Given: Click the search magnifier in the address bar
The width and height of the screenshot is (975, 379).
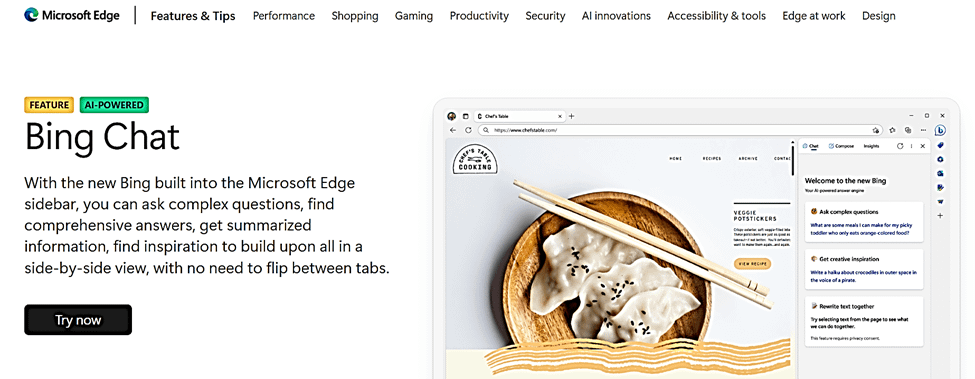Looking at the screenshot, I should 486,130.
